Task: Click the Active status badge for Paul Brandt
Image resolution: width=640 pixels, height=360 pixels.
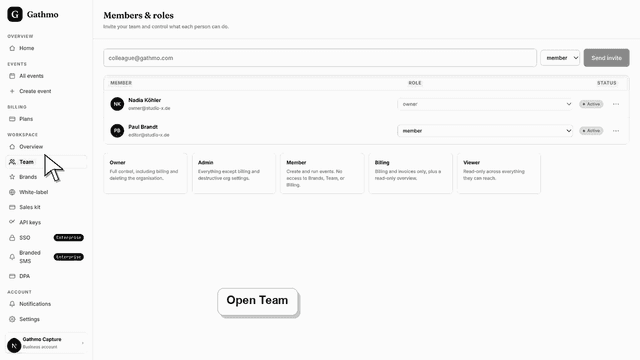Action: (591, 131)
